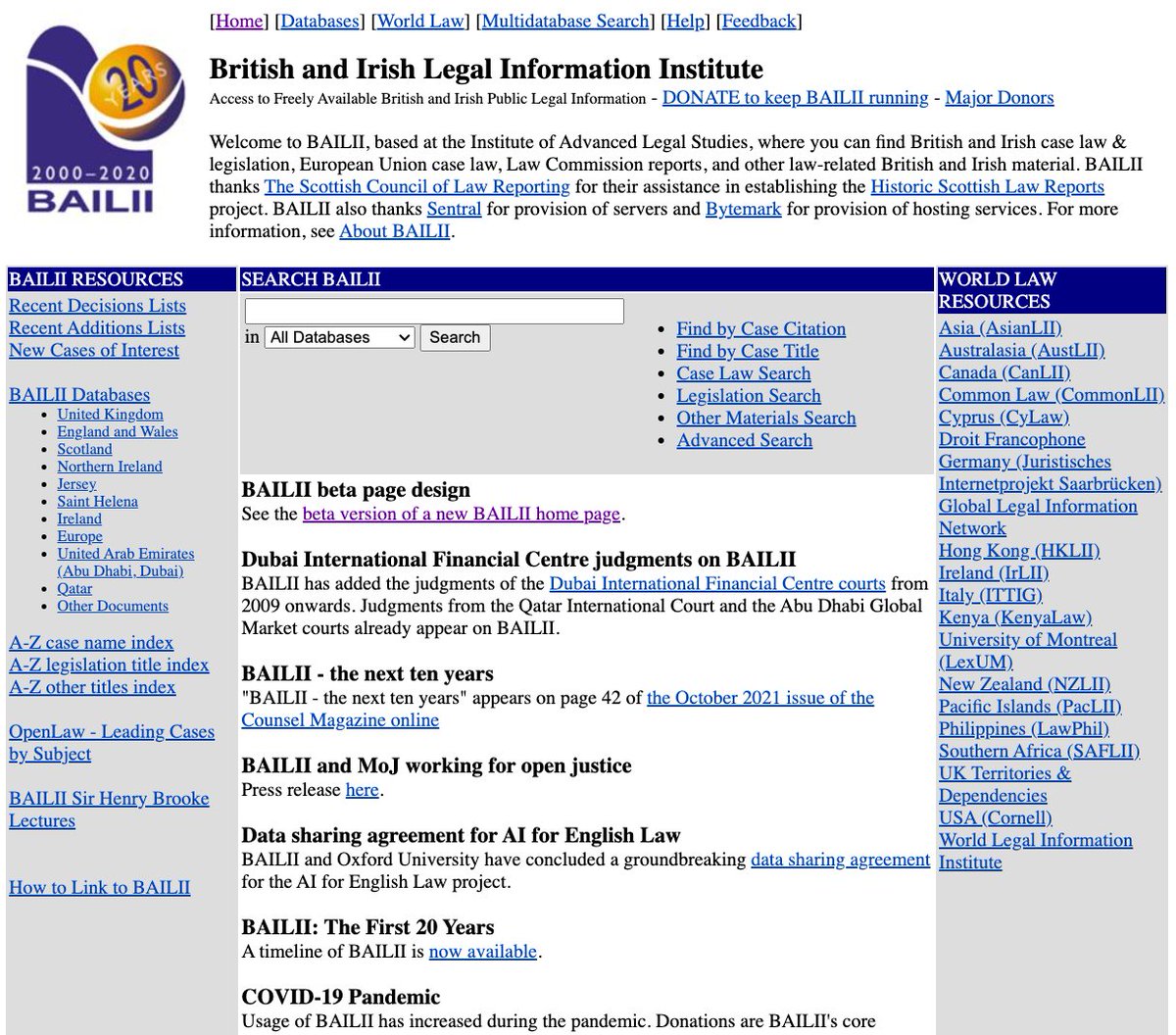Click DONATE to keep BAILII running
This screenshot has height=1035, width=1176.
[795, 97]
